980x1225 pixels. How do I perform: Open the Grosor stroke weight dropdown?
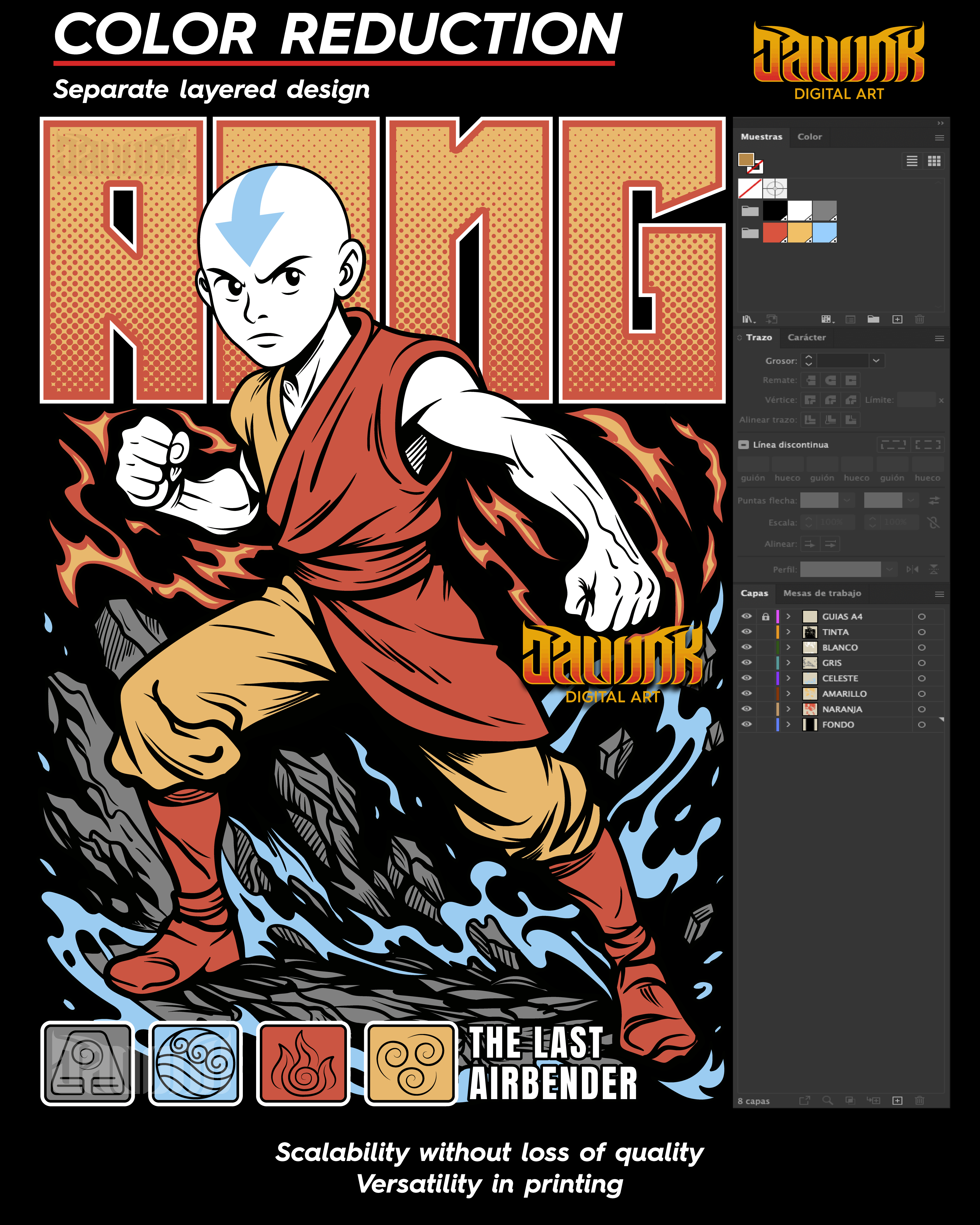tap(876, 361)
